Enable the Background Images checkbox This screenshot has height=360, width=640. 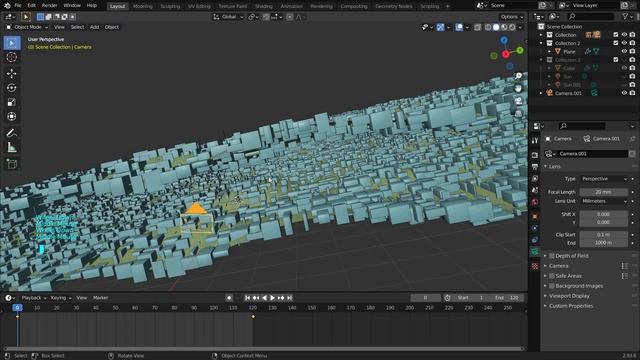(551, 286)
